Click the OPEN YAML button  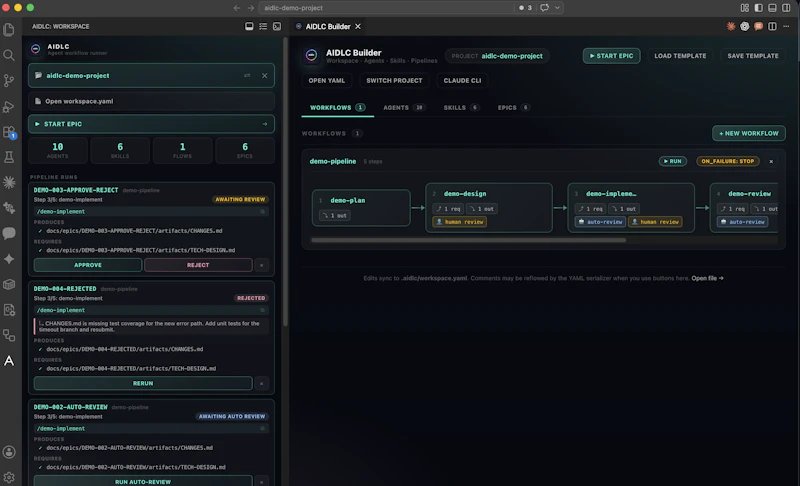pos(327,81)
